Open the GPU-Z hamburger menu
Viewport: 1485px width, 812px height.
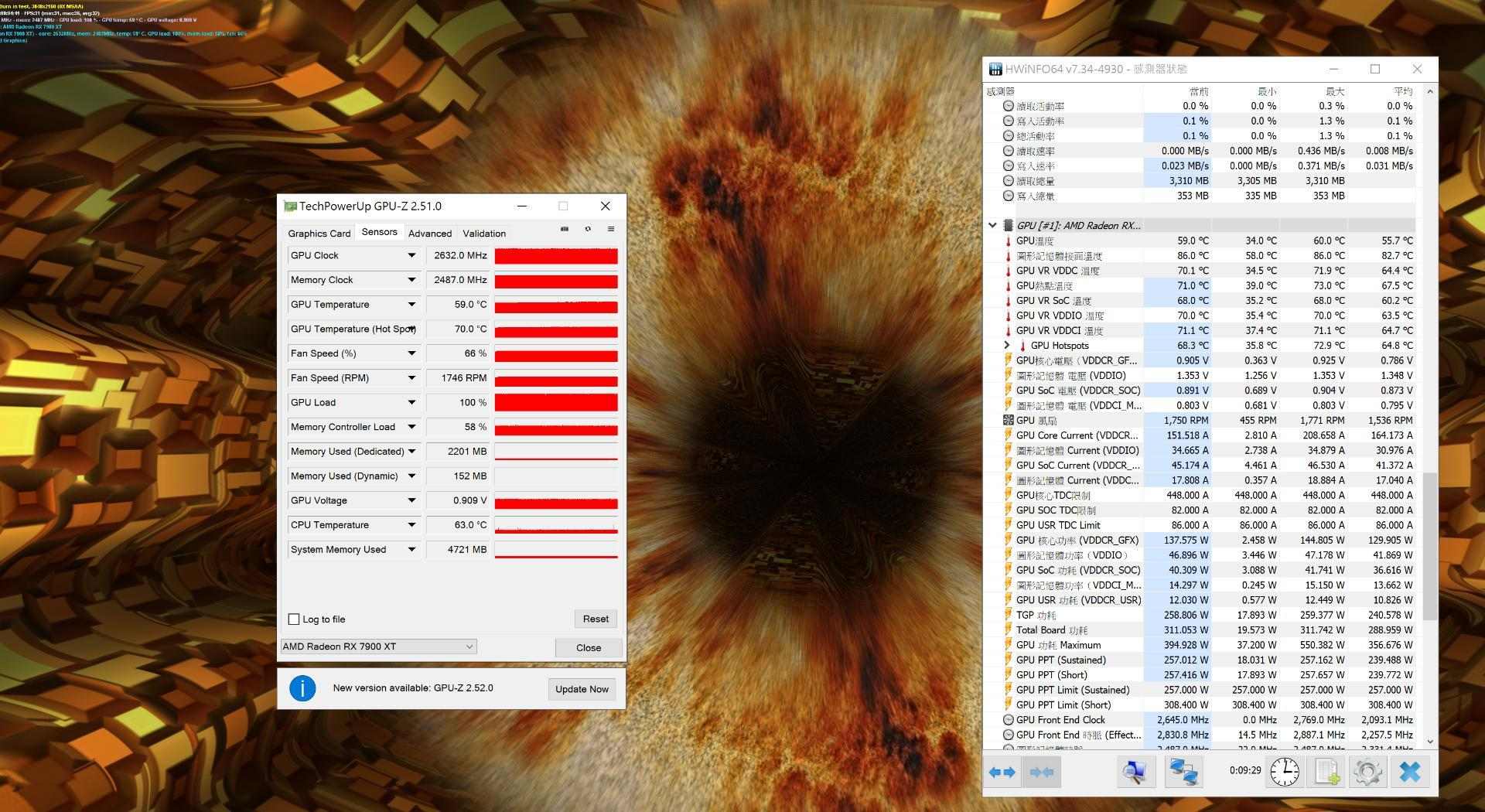[x=611, y=229]
